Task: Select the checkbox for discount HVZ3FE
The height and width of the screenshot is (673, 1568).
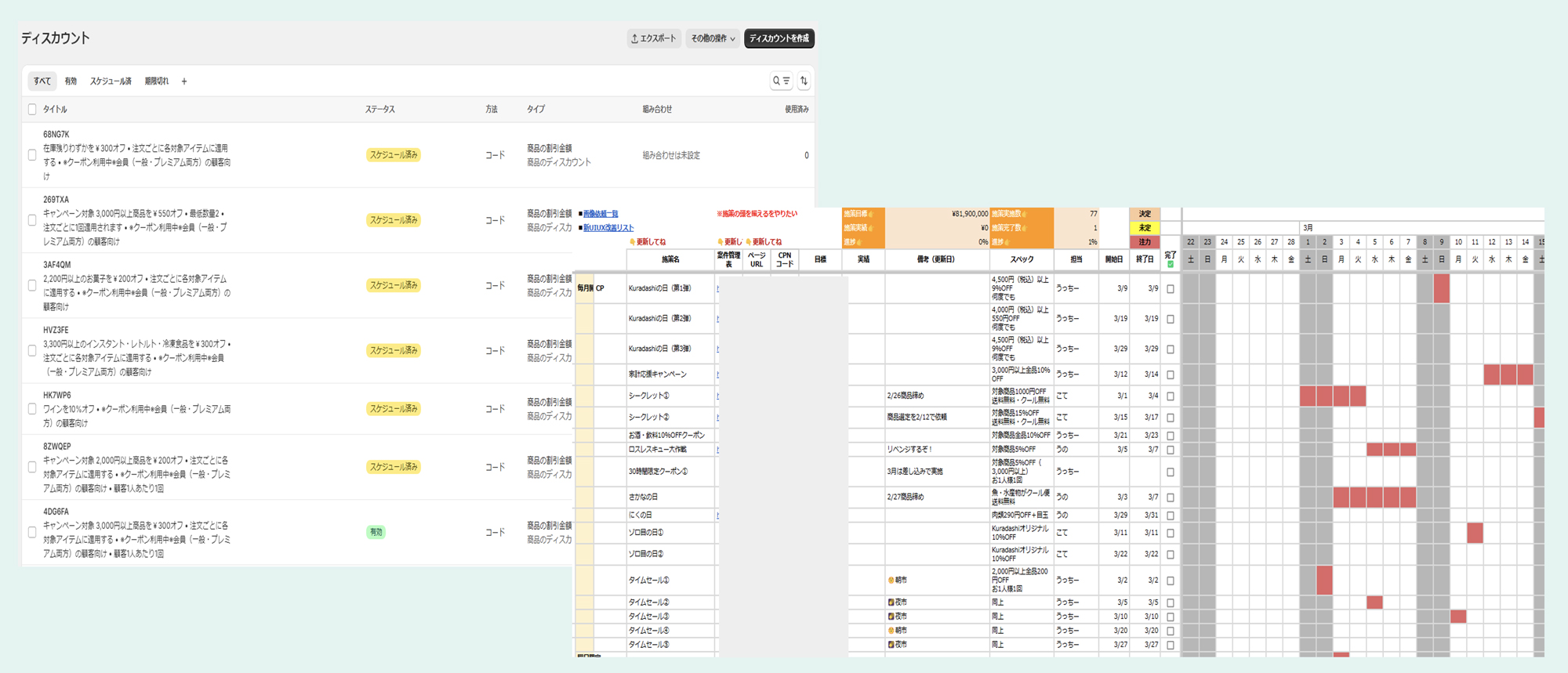Action: point(32,350)
